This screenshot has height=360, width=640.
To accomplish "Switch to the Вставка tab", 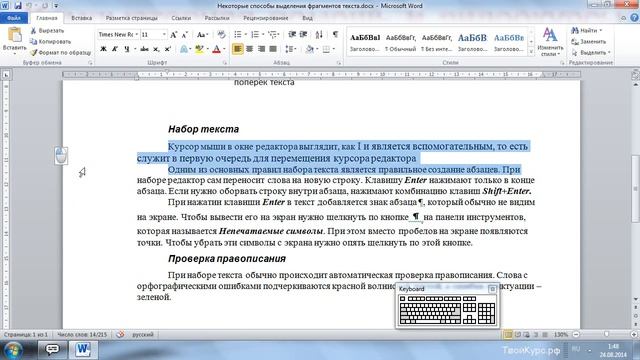I will pyautogui.click(x=82, y=18).
